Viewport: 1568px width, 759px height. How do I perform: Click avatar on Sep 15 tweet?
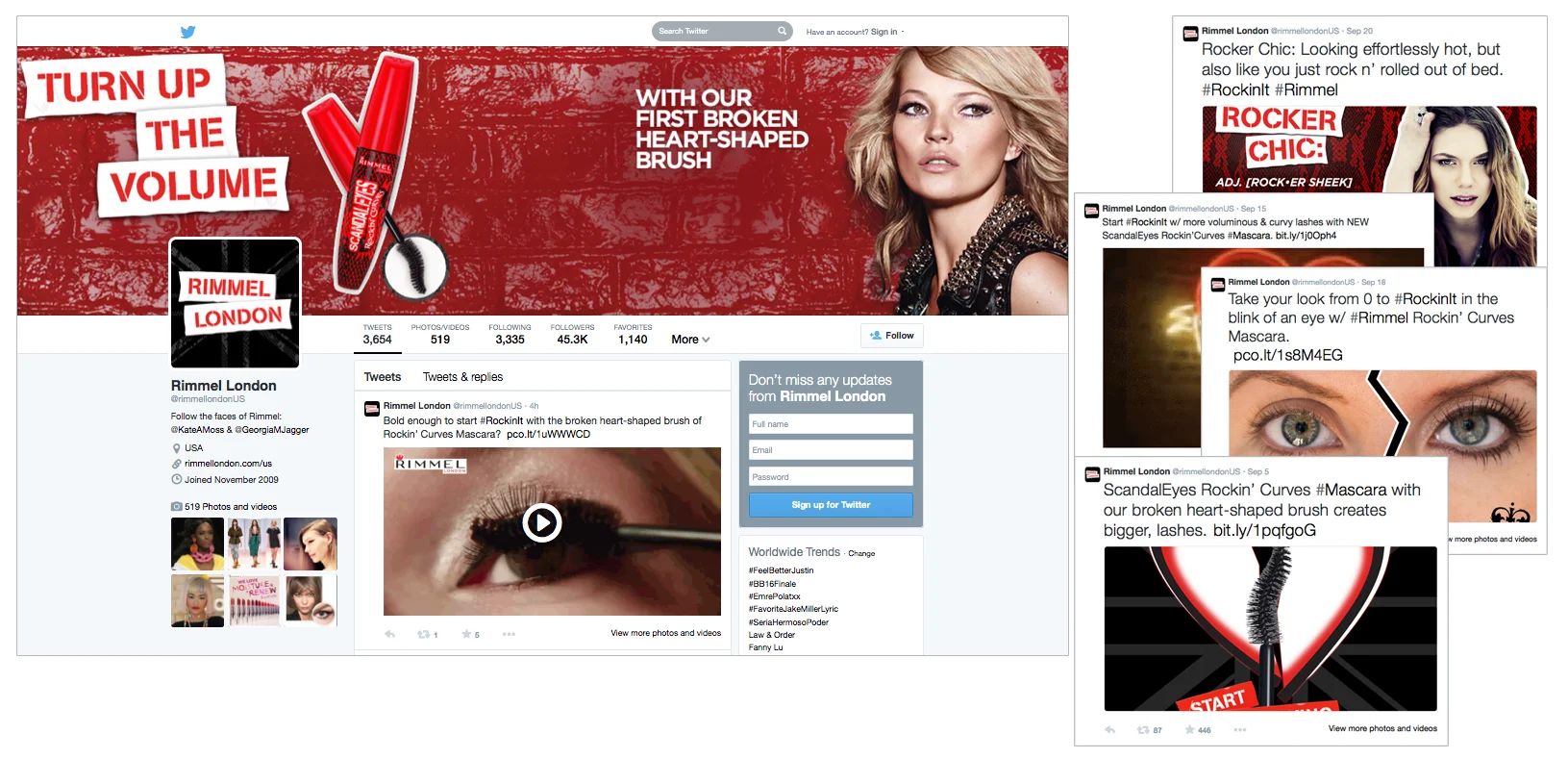point(1091,211)
